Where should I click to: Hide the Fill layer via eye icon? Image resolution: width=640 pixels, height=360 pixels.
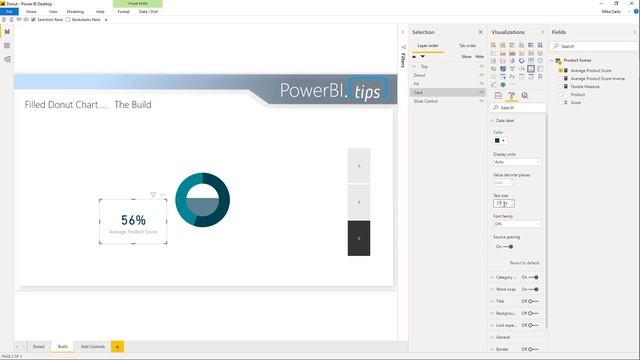click(x=481, y=84)
